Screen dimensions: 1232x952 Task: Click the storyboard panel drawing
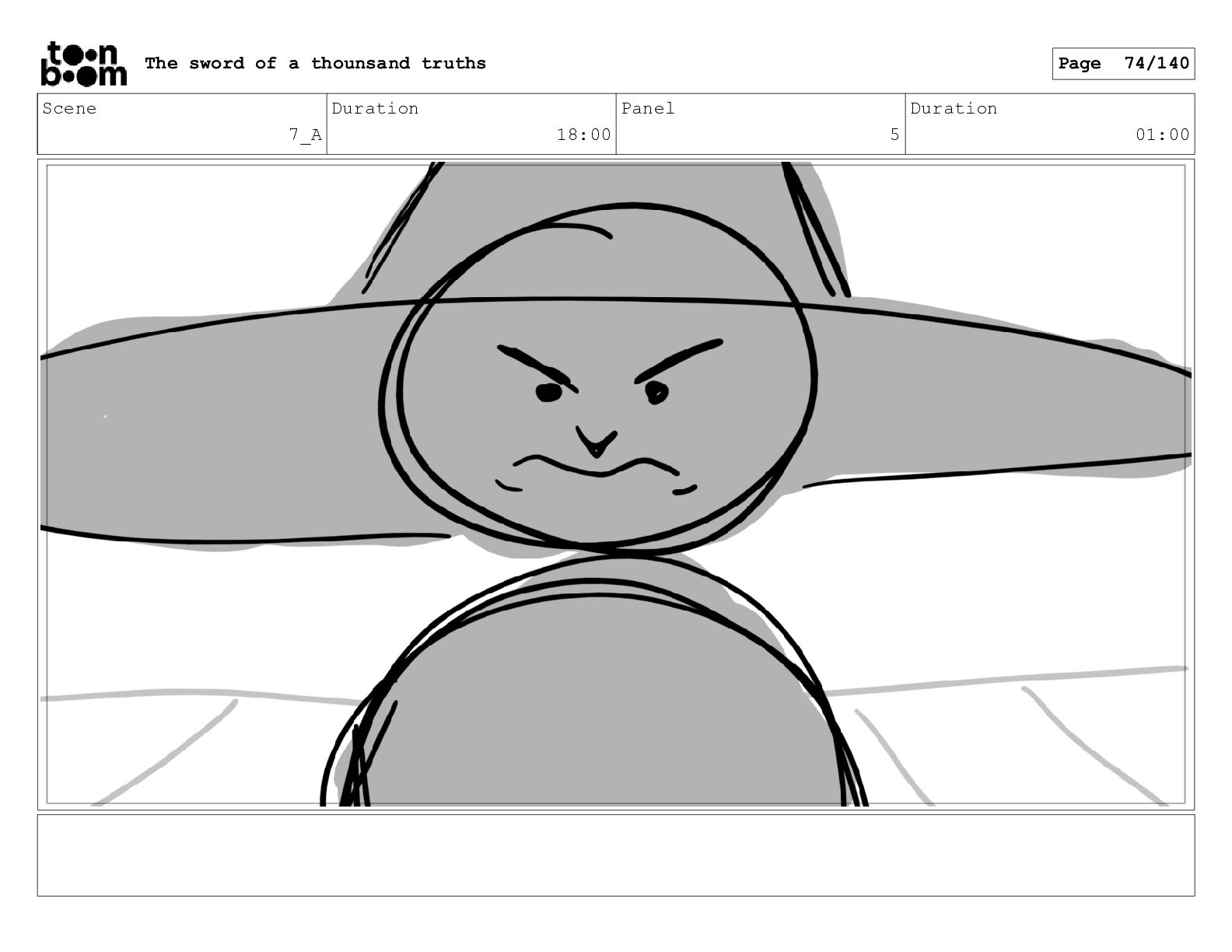(x=616, y=485)
